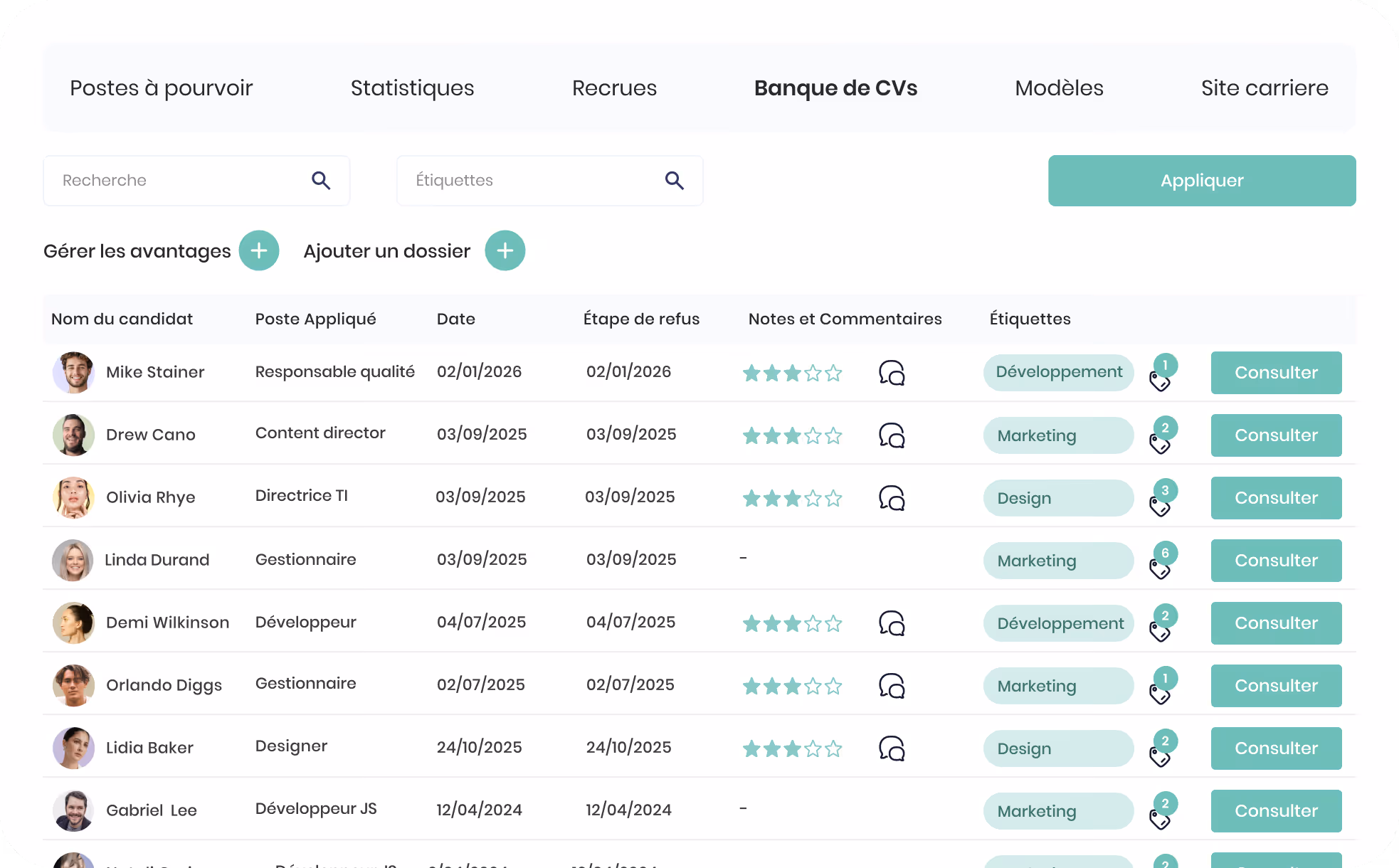Click the tag icon in Mike Stainer's row

[x=1160, y=381]
